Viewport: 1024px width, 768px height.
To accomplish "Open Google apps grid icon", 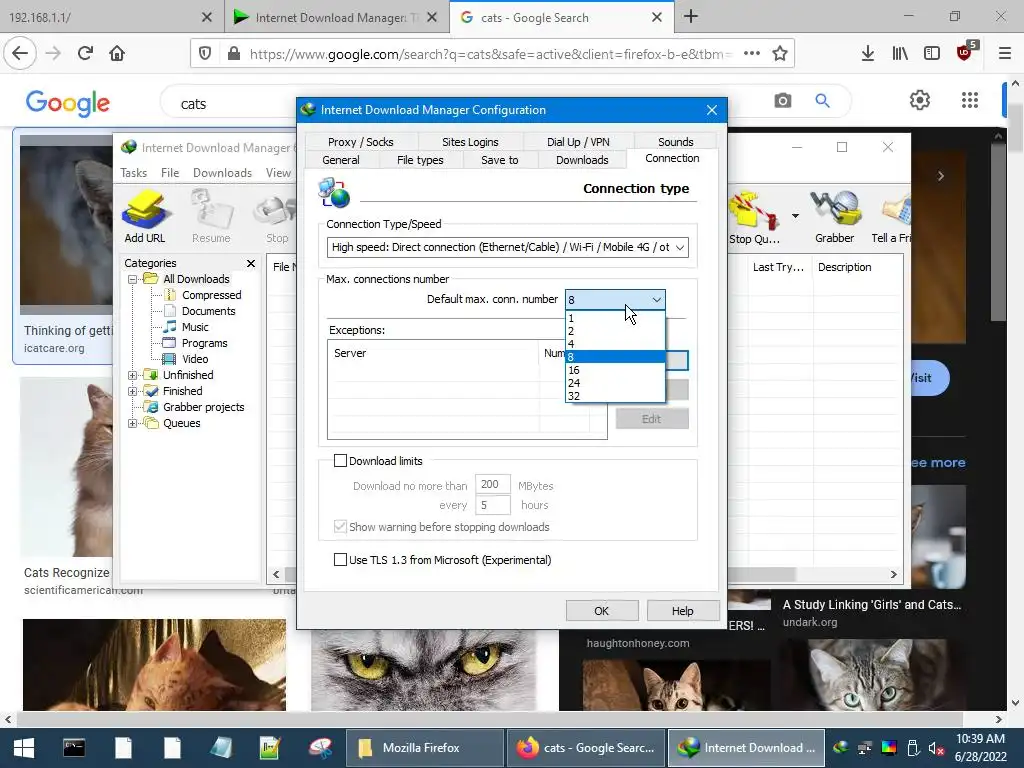I will pos(970,100).
